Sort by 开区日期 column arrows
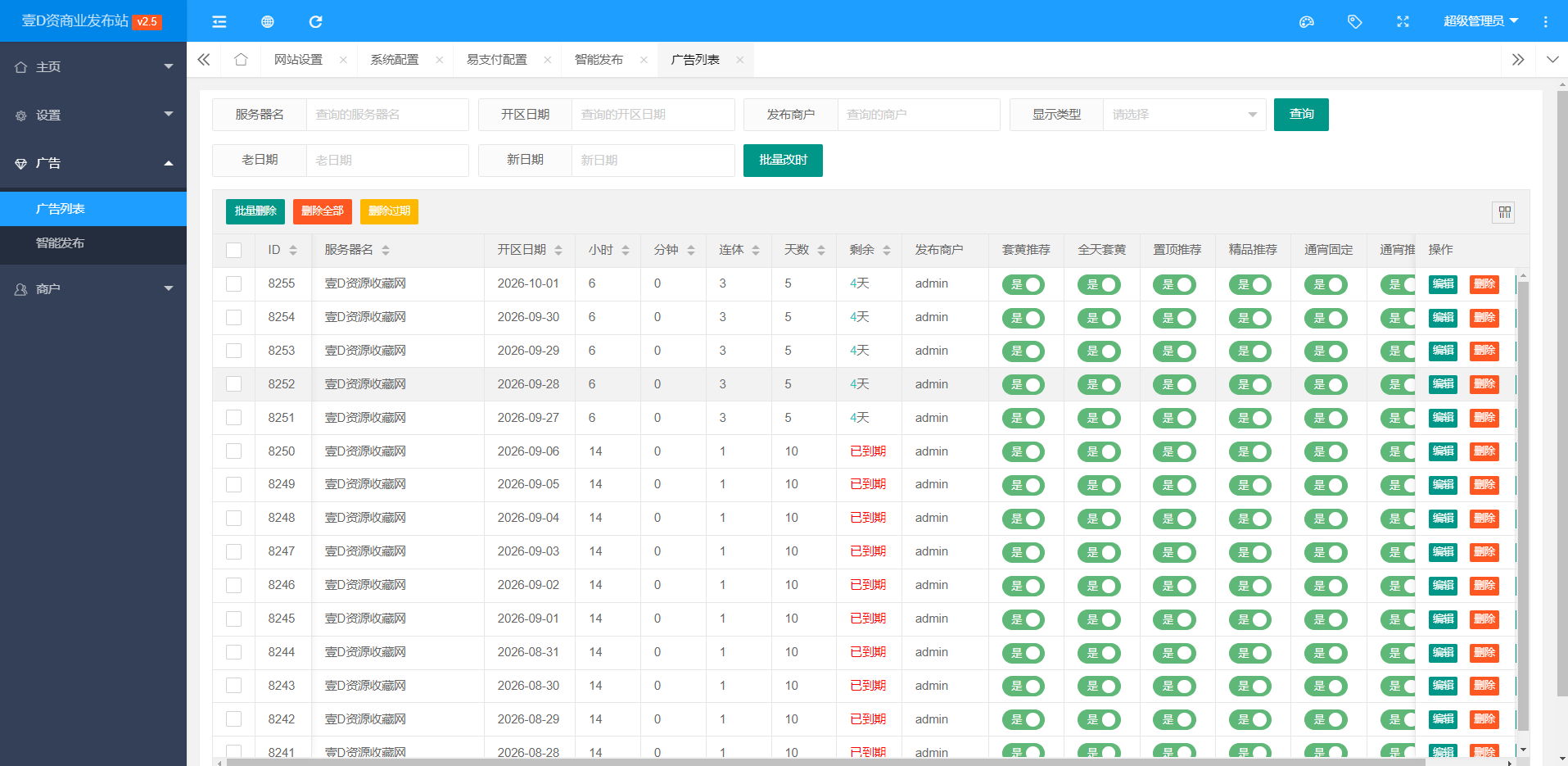Image resolution: width=1568 pixels, height=766 pixels. coord(558,250)
